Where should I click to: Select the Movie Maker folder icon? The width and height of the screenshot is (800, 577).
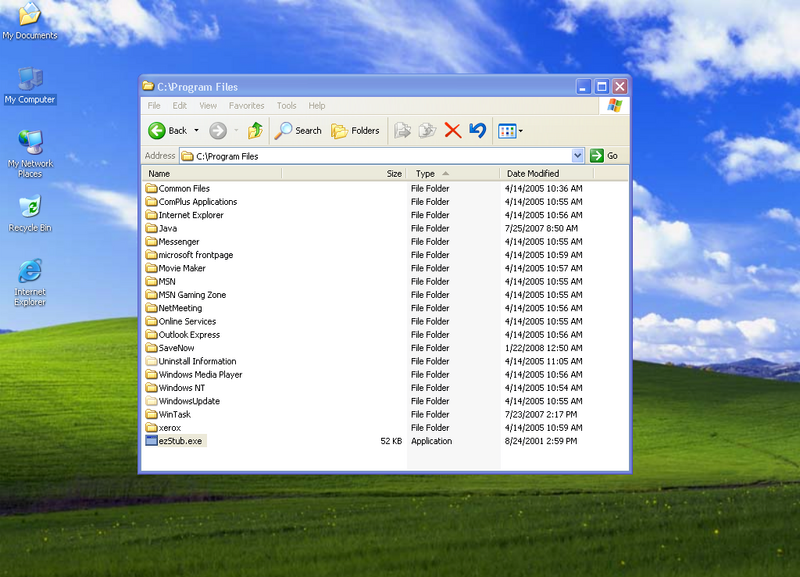click(151, 268)
